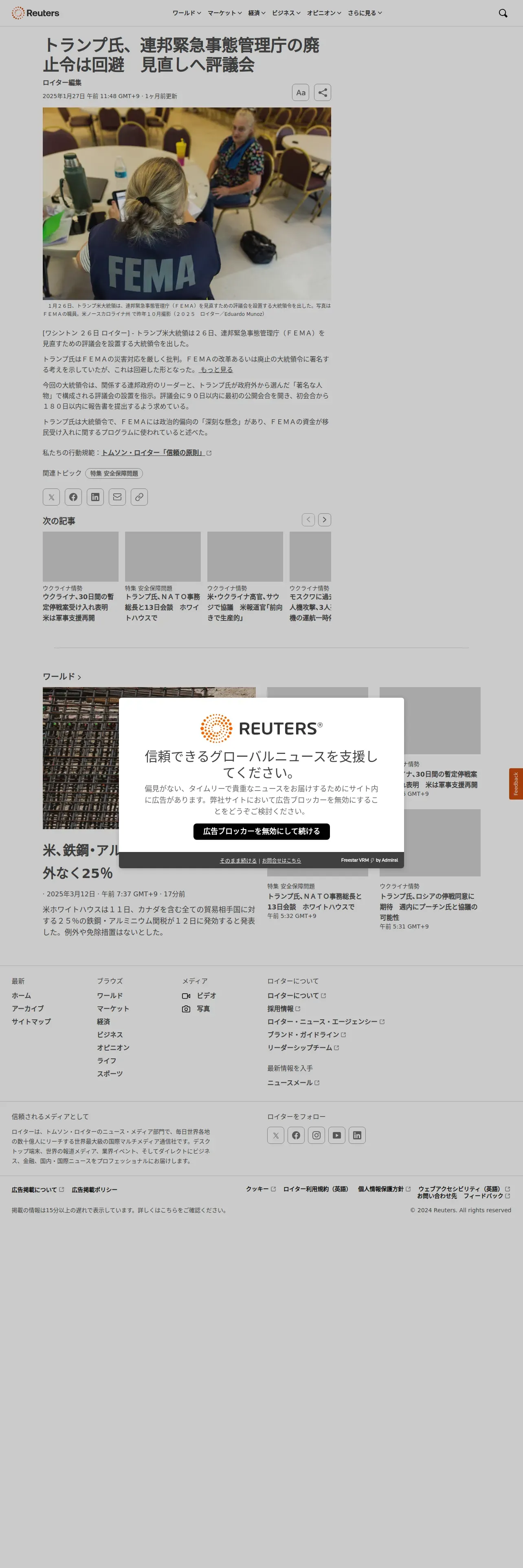Open the search magnifier icon in header

[503, 13]
